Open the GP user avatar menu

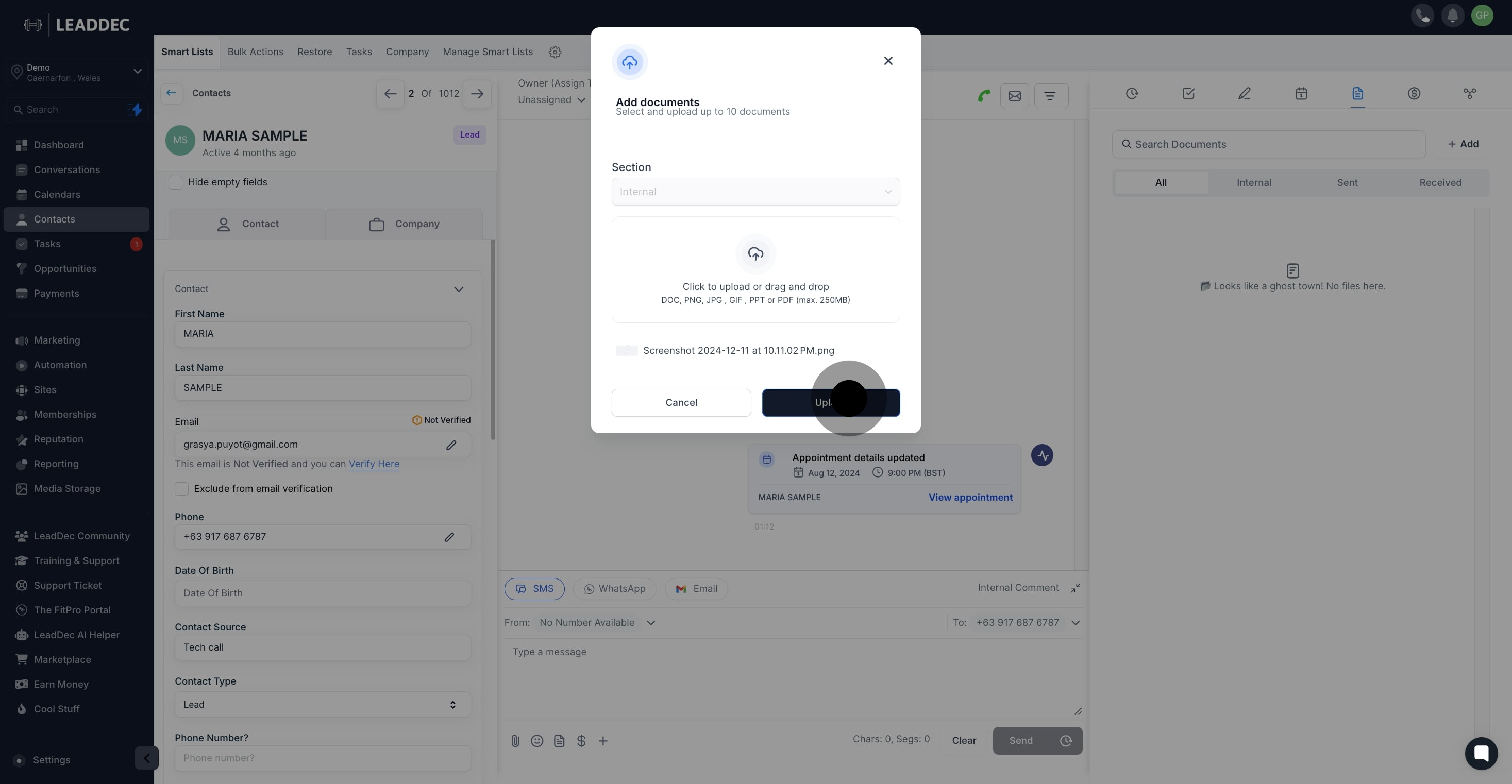pyautogui.click(x=1482, y=15)
